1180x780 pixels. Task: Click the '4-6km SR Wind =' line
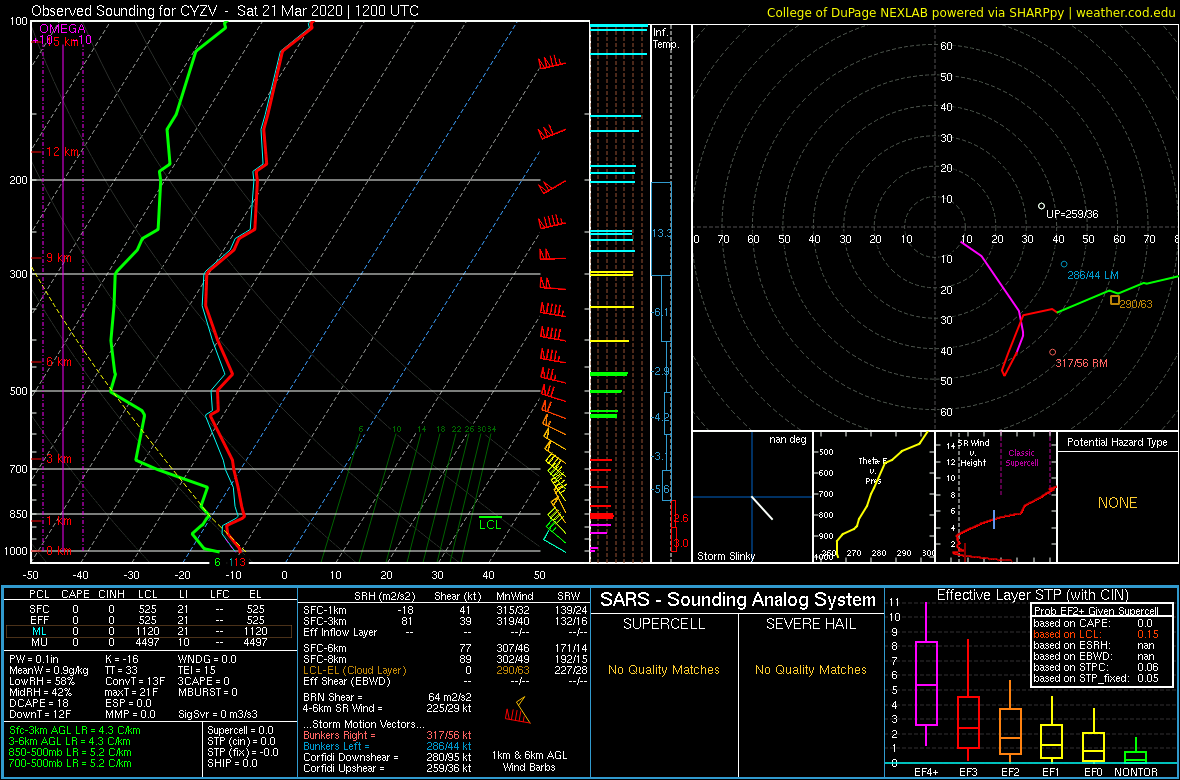click(x=388, y=708)
